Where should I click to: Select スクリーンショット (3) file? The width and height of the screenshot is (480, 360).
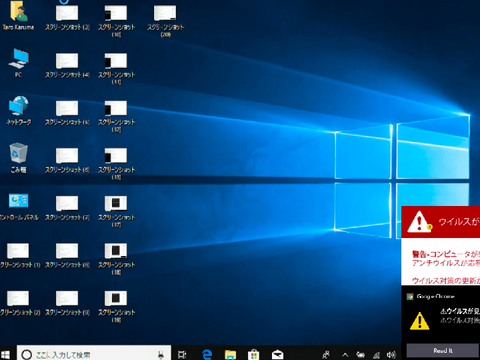click(x=67, y=17)
